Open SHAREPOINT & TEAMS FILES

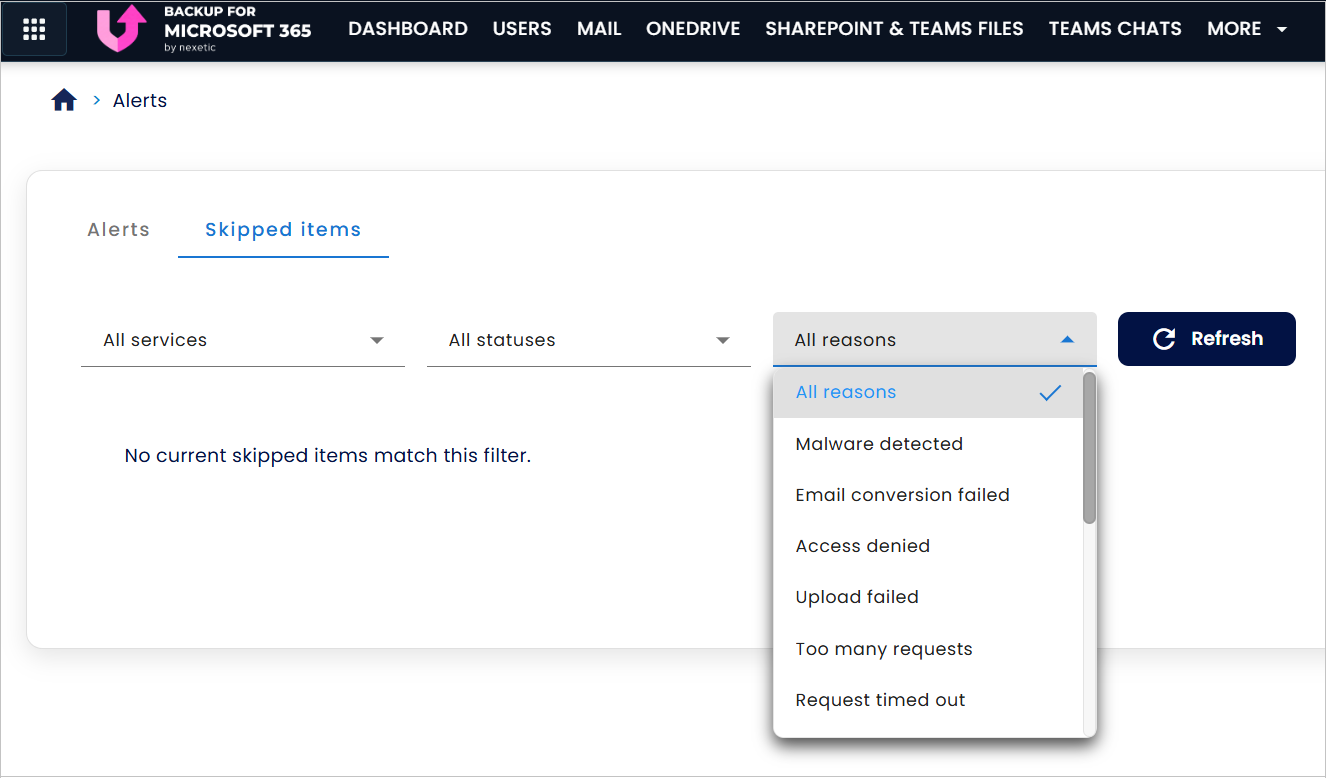pyautogui.click(x=894, y=29)
